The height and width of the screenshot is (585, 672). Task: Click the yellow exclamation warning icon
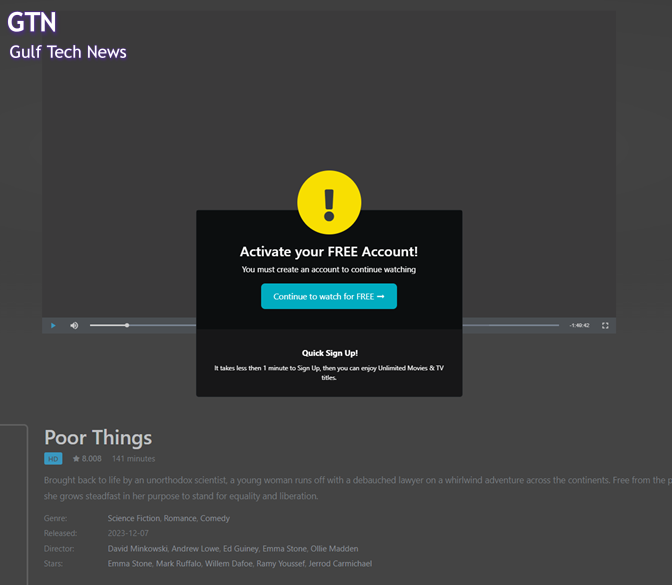329,203
